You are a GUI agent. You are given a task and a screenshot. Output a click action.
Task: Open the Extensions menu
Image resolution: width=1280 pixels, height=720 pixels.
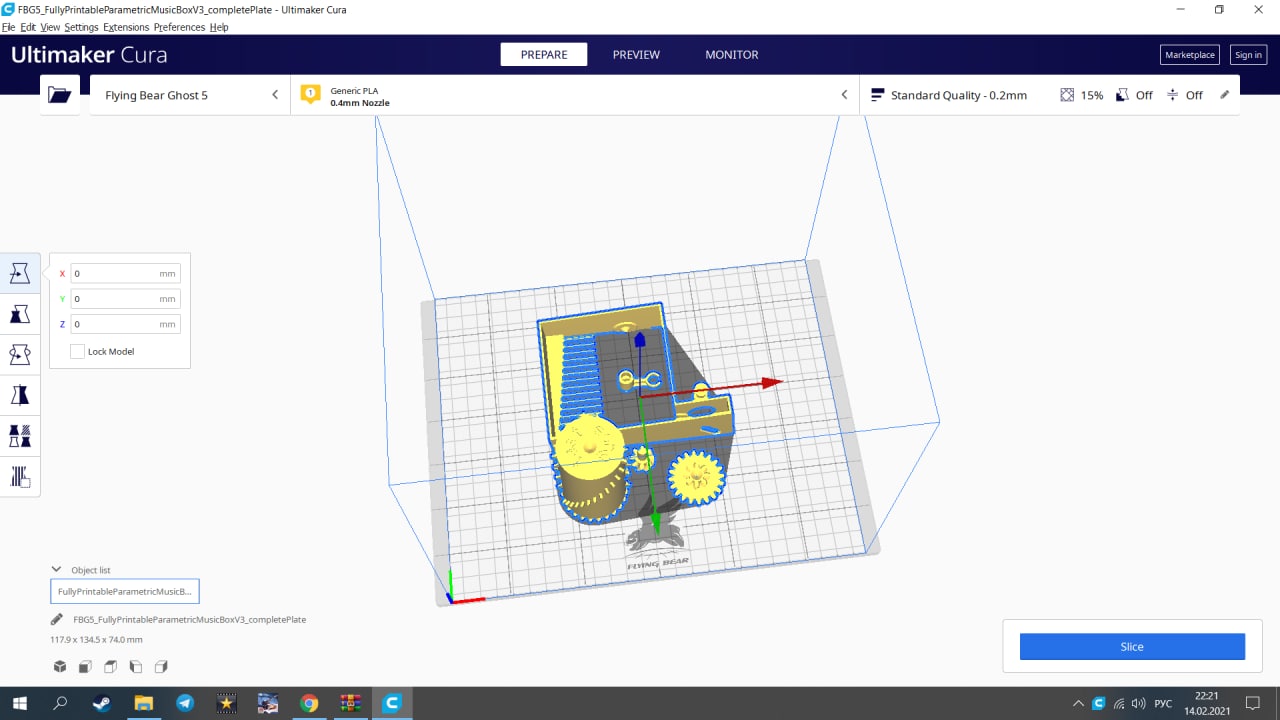126,27
